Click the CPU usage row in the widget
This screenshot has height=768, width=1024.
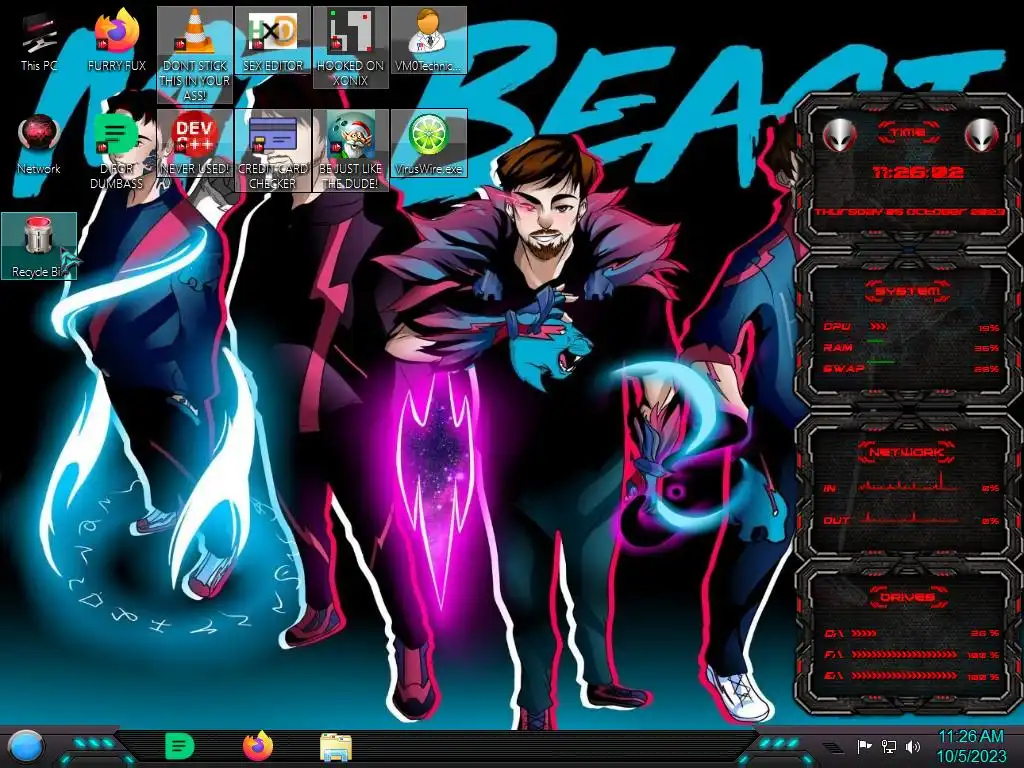coord(911,327)
